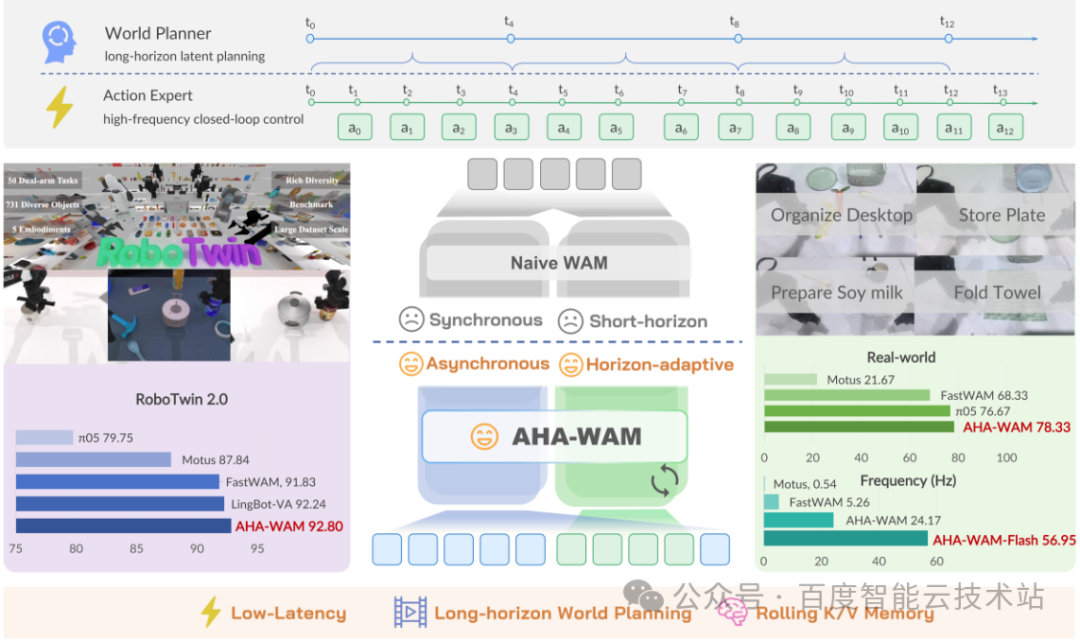This screenshot has width=1080, height=640.
Task: Click the Organize Desktop task thumbnail
Action: click(x=836, y=211)
